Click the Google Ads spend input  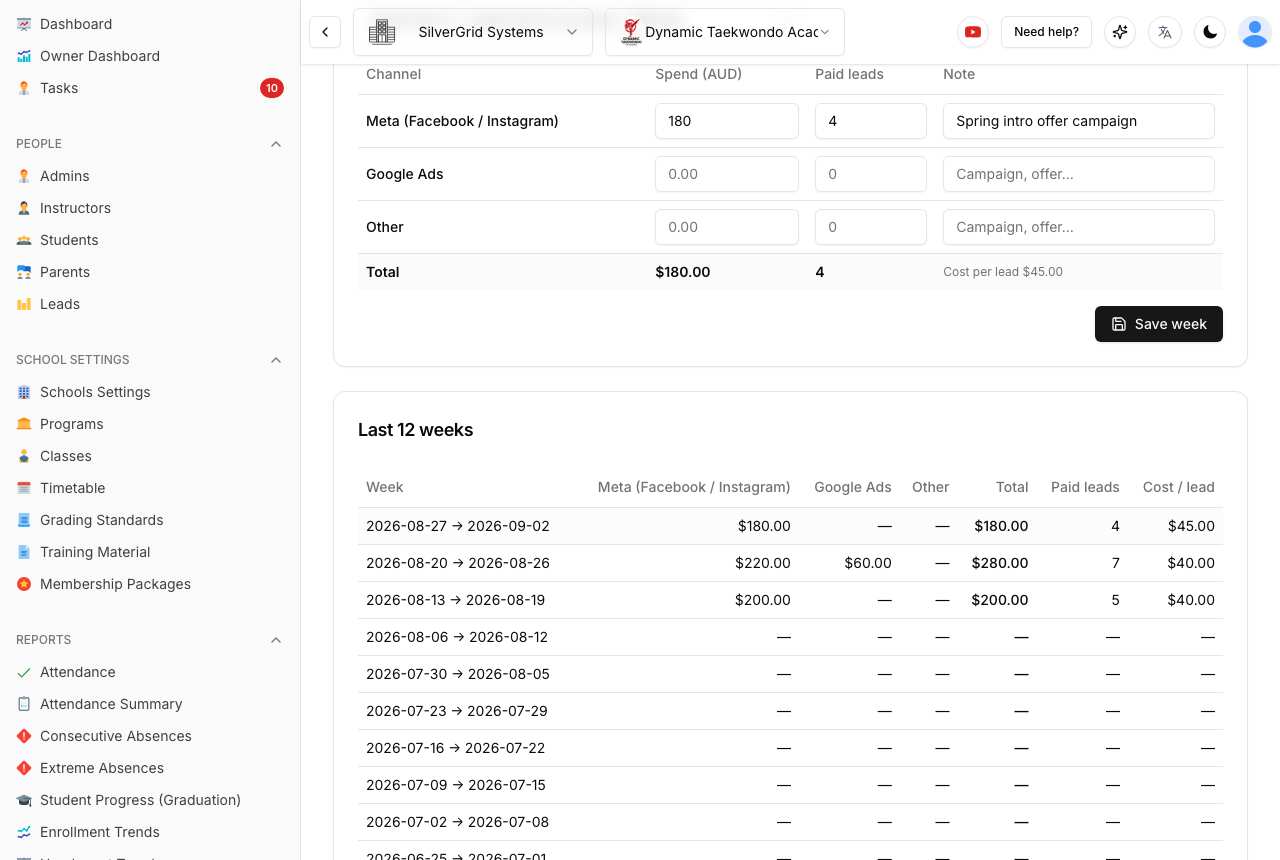point(727,174)
